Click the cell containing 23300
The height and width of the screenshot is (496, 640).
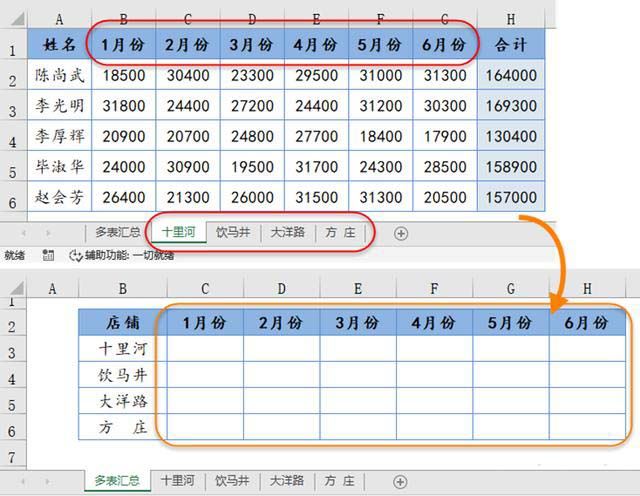pyautogui.click(x=252, y=75)
